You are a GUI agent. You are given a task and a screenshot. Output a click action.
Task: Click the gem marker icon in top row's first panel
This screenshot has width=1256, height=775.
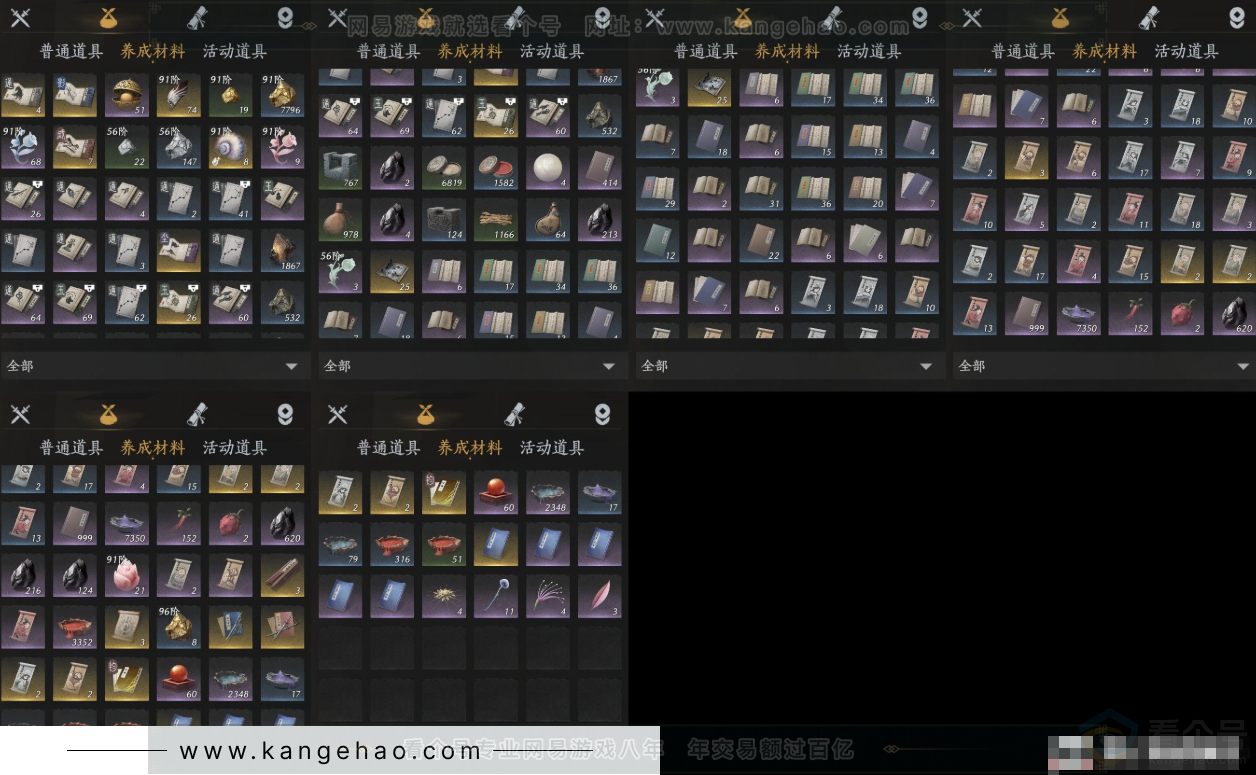pyautogui.click(x=285, y=18)
